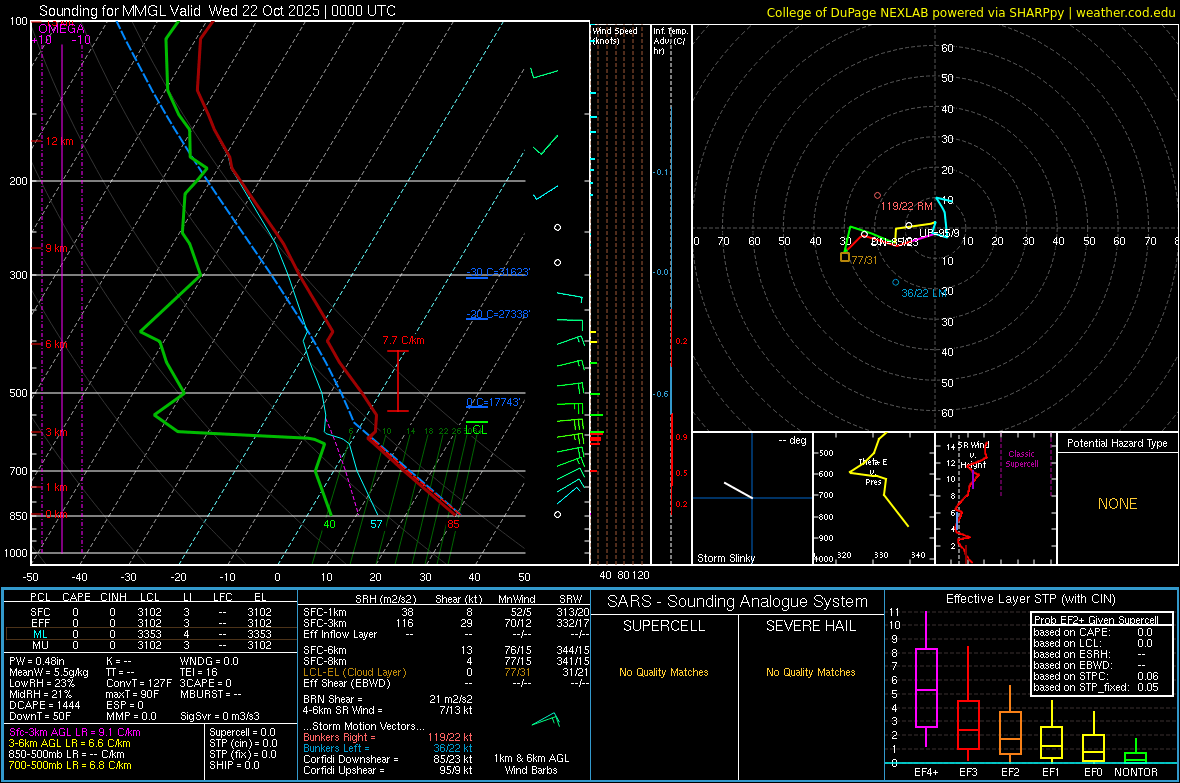The width and height of the screenshot is (1180, 783).
Task: Click the orange 77/31 hodograph marker label
Action: coord(865,260)
